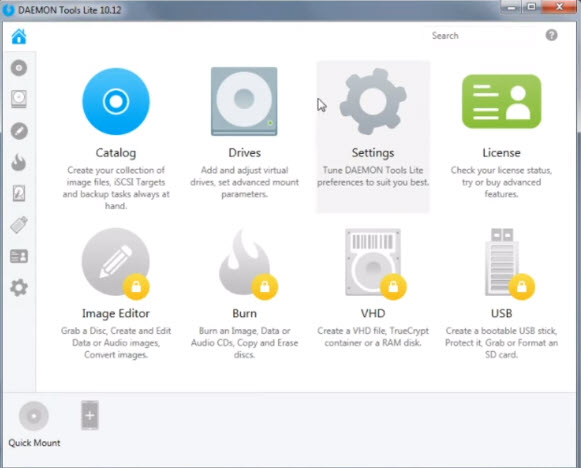The height and width of the screenshot is (468, 581).
Task: Maximize the DAEMON Tools window
Action: 531,7
